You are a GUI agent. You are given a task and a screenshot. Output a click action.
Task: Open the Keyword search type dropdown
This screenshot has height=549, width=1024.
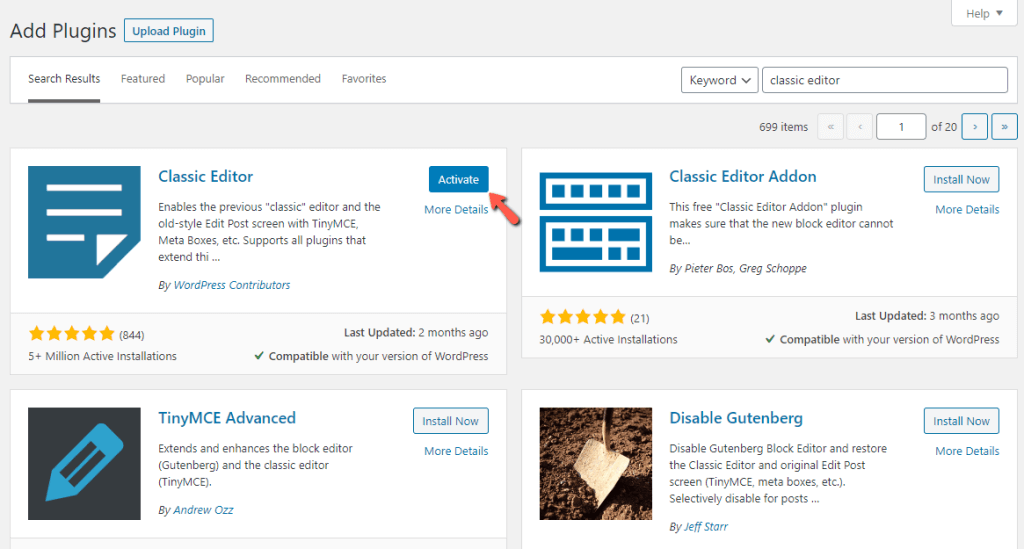(720, 80)
